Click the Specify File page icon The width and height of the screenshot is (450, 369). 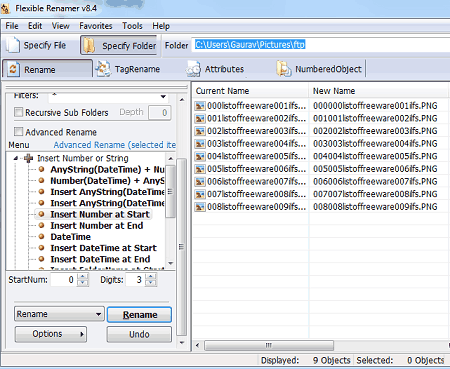[13, 45]
